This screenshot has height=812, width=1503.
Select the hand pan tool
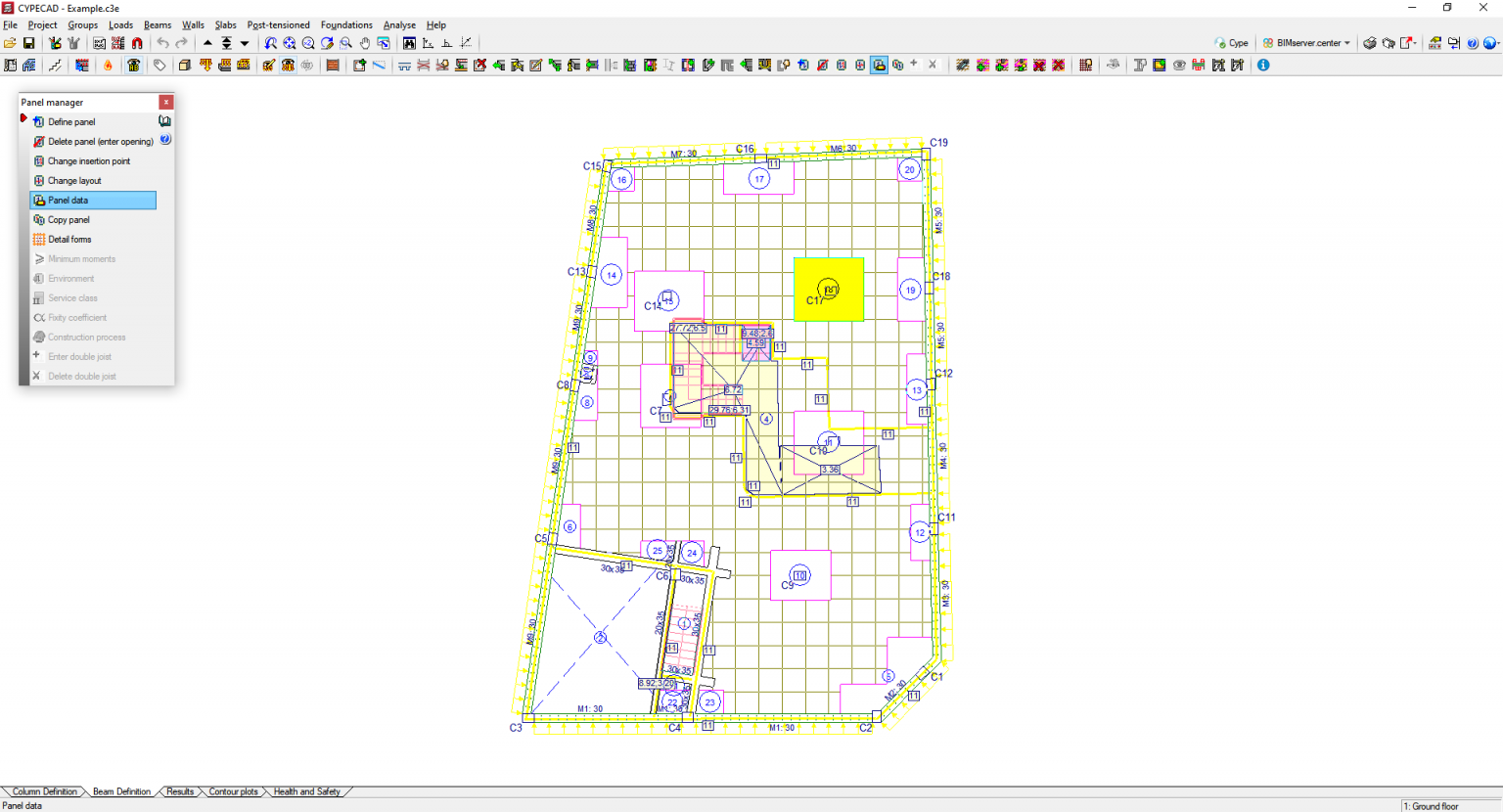point(363,43)
